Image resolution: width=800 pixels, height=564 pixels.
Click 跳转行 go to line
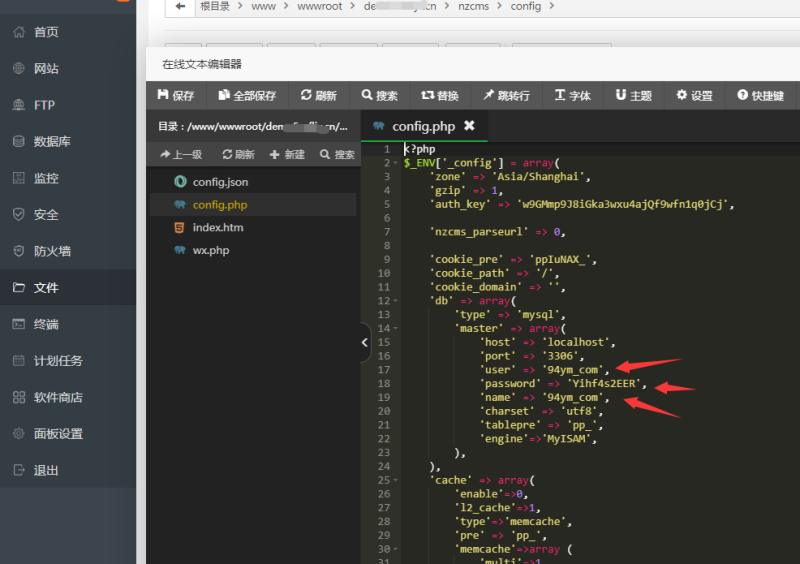[x=507, y=95]
